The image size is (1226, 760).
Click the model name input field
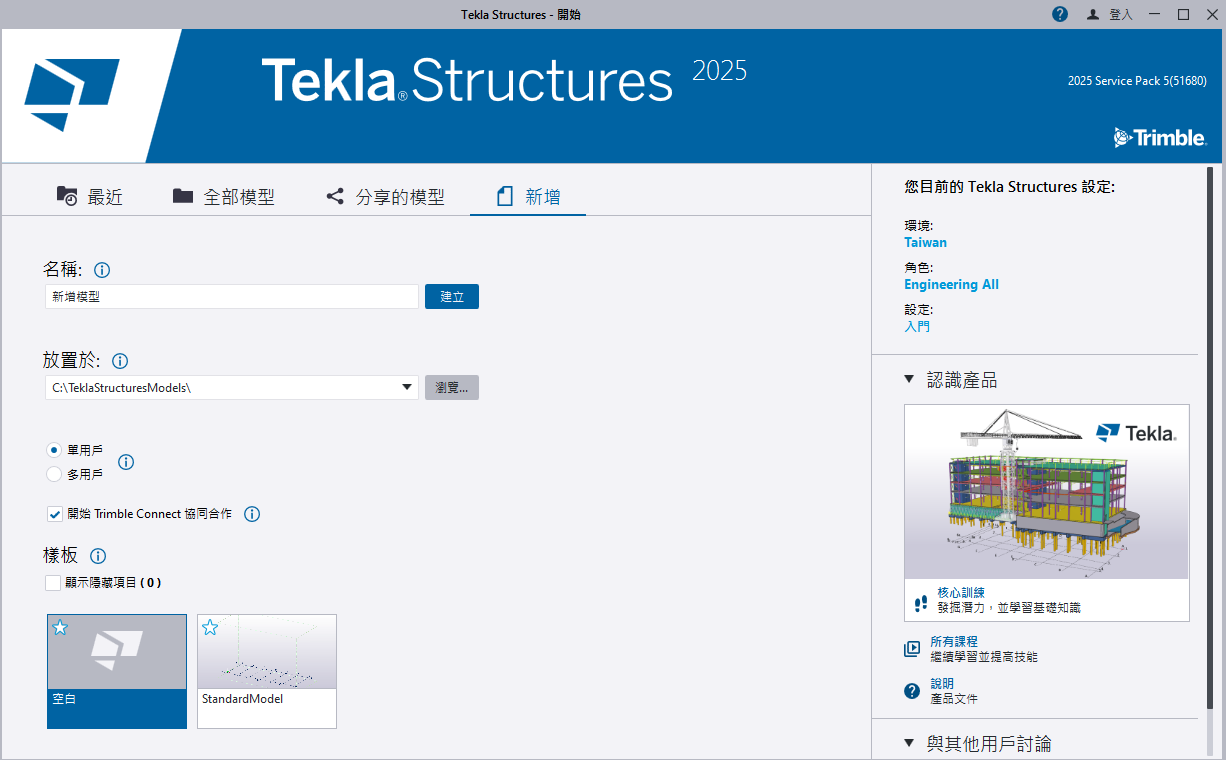click(x=232, y=297)
